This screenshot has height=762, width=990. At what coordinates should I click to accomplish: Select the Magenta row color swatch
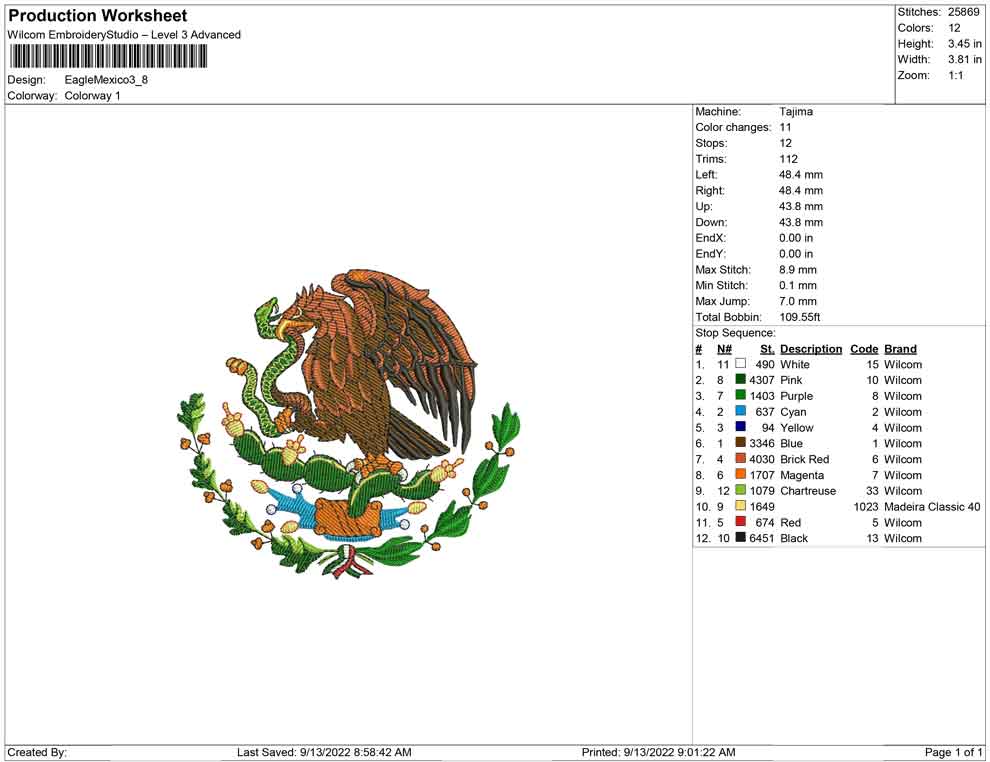point(741,474)
